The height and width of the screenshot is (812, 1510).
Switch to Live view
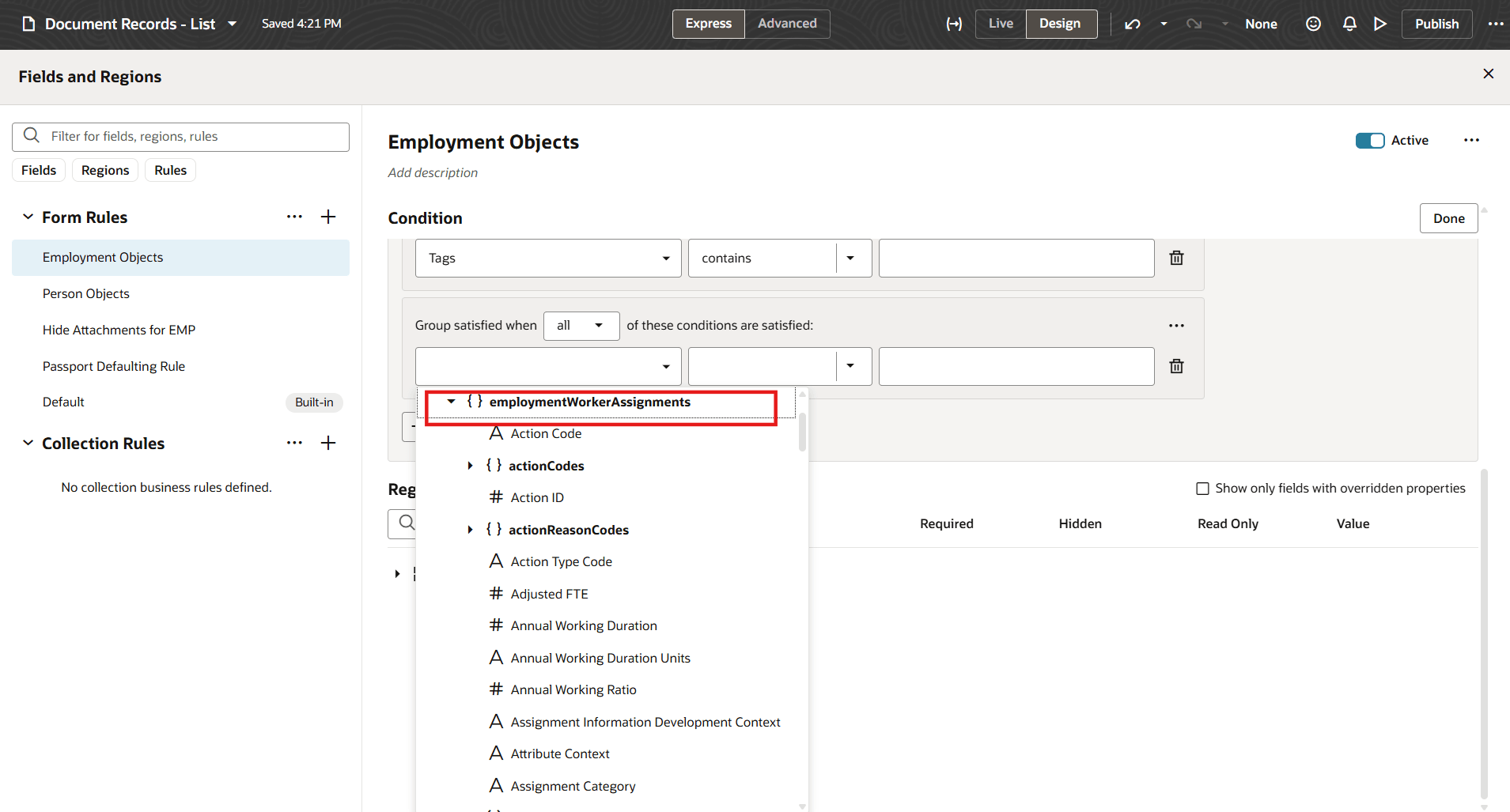(1001, 24)
